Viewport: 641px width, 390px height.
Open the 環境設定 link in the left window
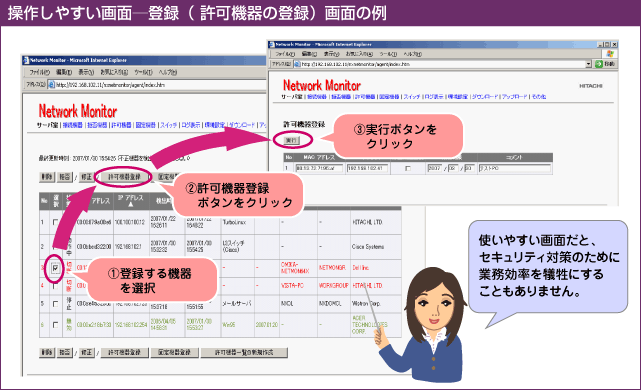215,125
